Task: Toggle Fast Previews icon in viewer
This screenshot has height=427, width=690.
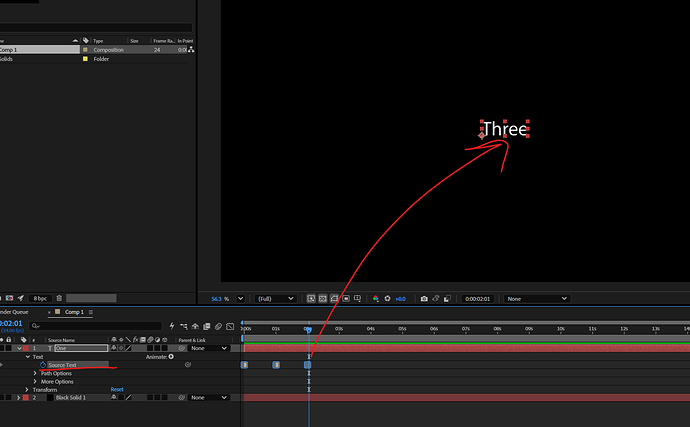Action: pyautogui.click(x=311, y=298)
